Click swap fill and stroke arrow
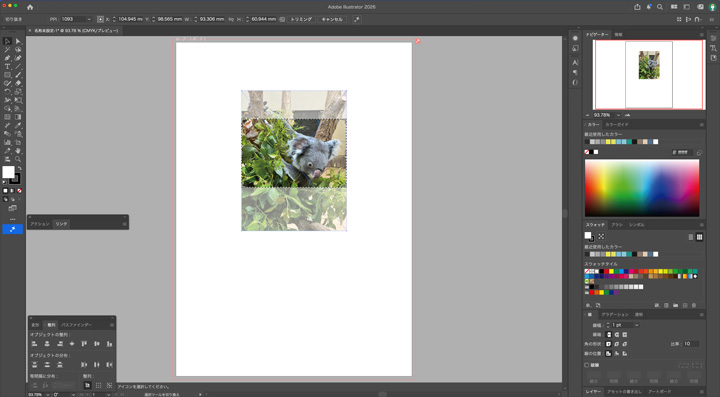The height and width of the screenshot is (397, 720). pos(19,168)
